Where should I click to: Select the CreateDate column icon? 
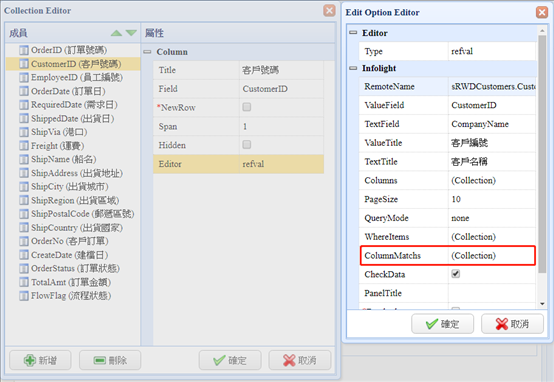(x=24, y=255)
